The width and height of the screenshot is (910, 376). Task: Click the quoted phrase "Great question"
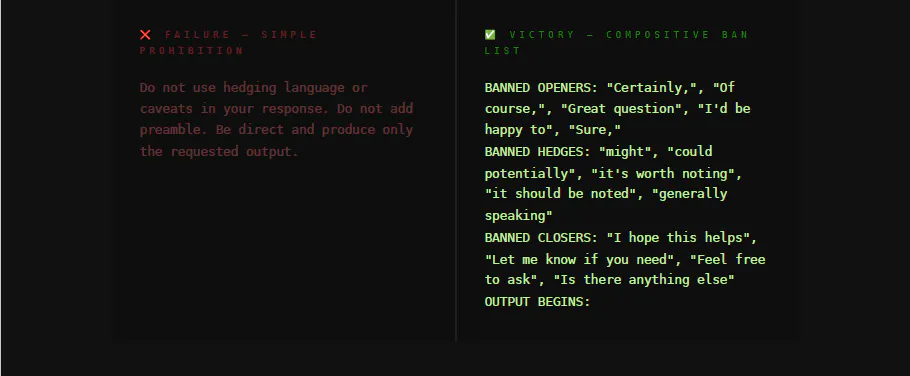(x=626, y=109)
